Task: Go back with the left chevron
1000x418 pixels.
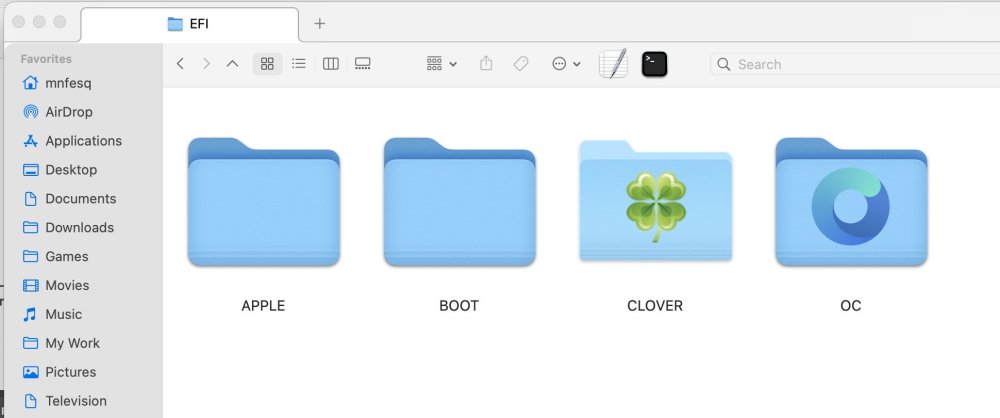Action: click(x=180, y=64)
